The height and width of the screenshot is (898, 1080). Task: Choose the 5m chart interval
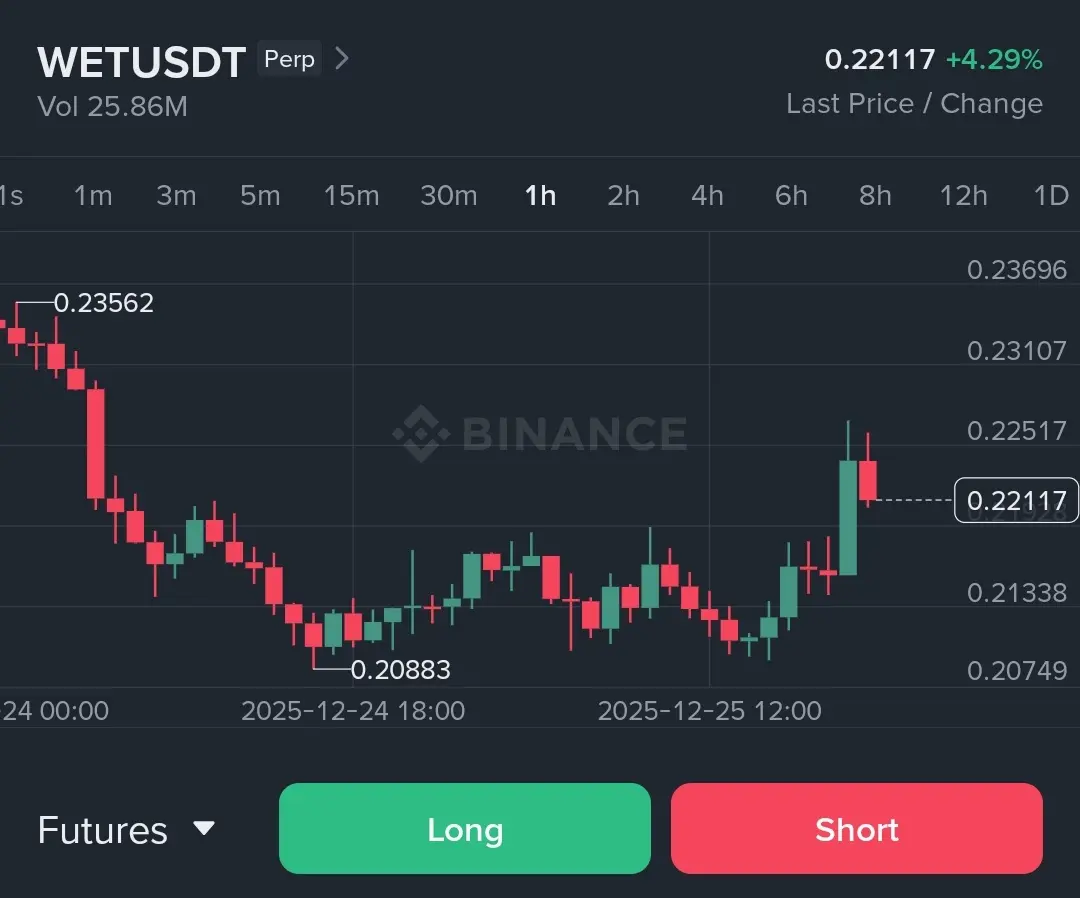[x=260, y=195]
